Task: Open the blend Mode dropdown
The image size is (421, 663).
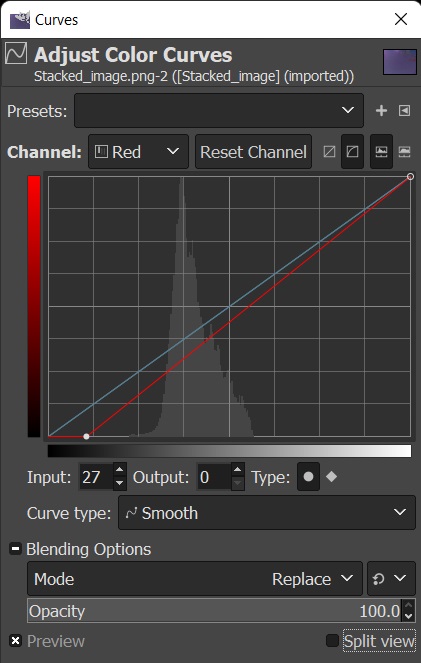Action: (195, 578)
